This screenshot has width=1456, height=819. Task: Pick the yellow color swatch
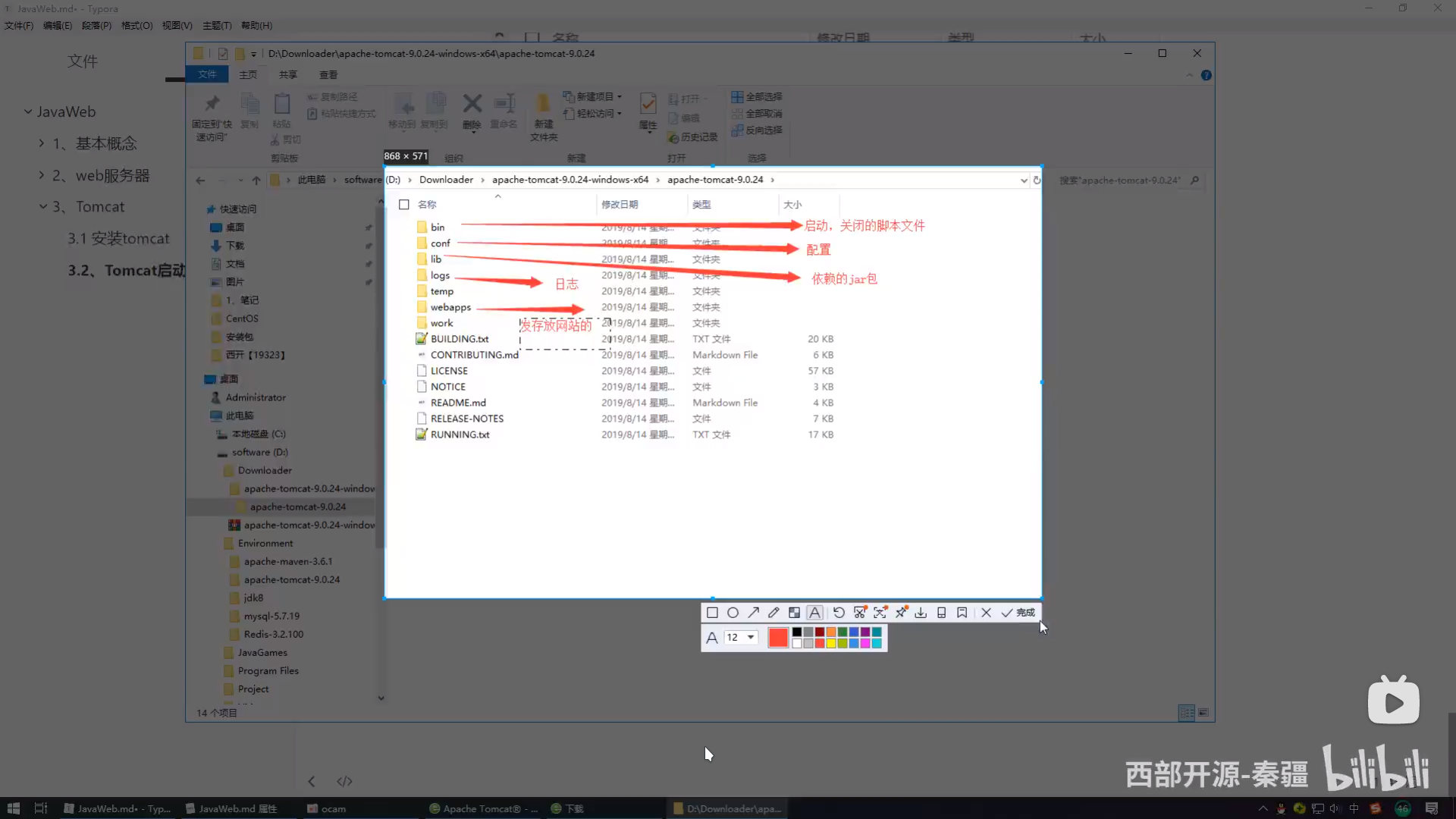click(831, 644)
